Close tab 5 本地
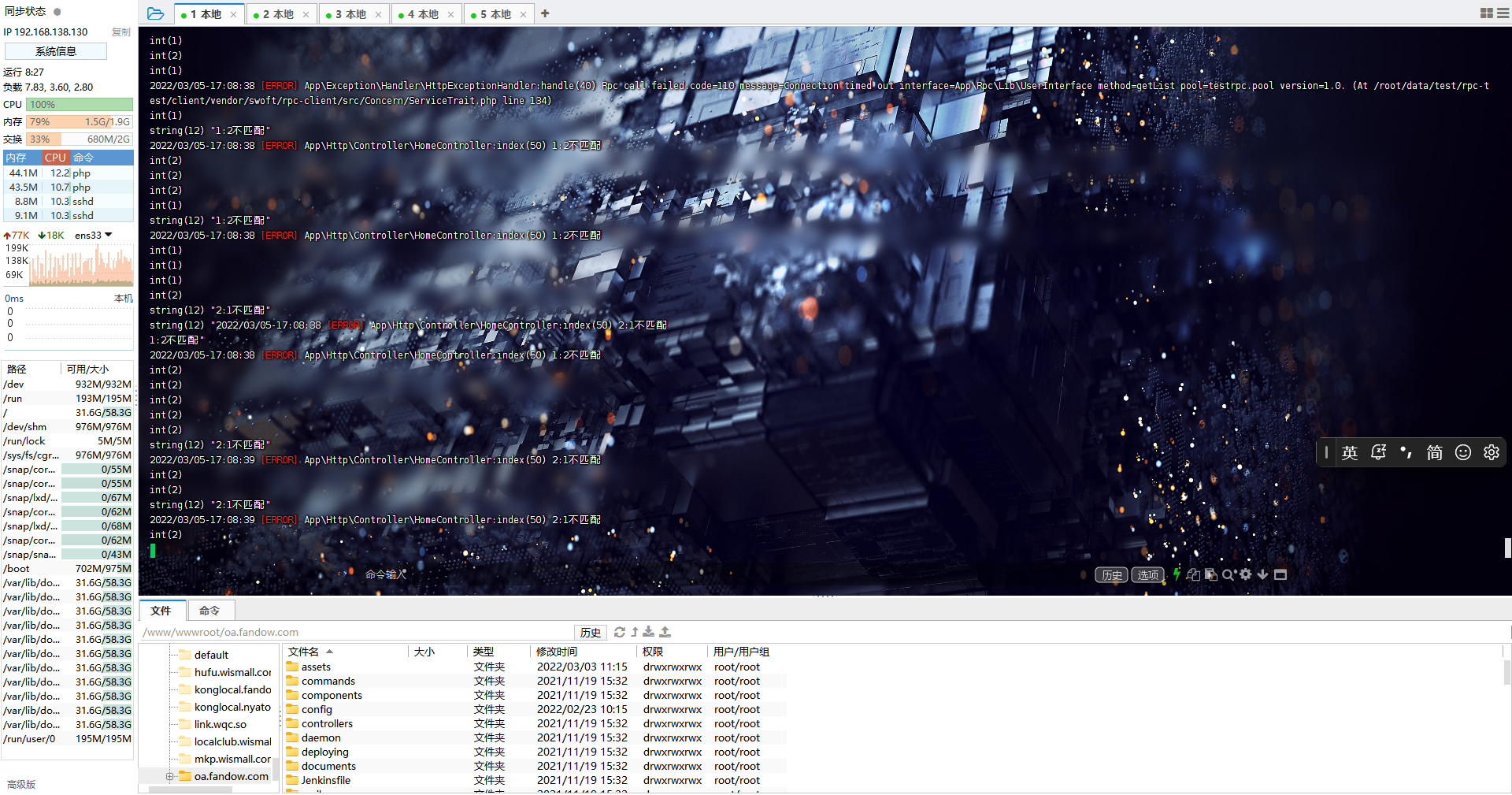The image size is (1512, 795). (x=523, y=14)
